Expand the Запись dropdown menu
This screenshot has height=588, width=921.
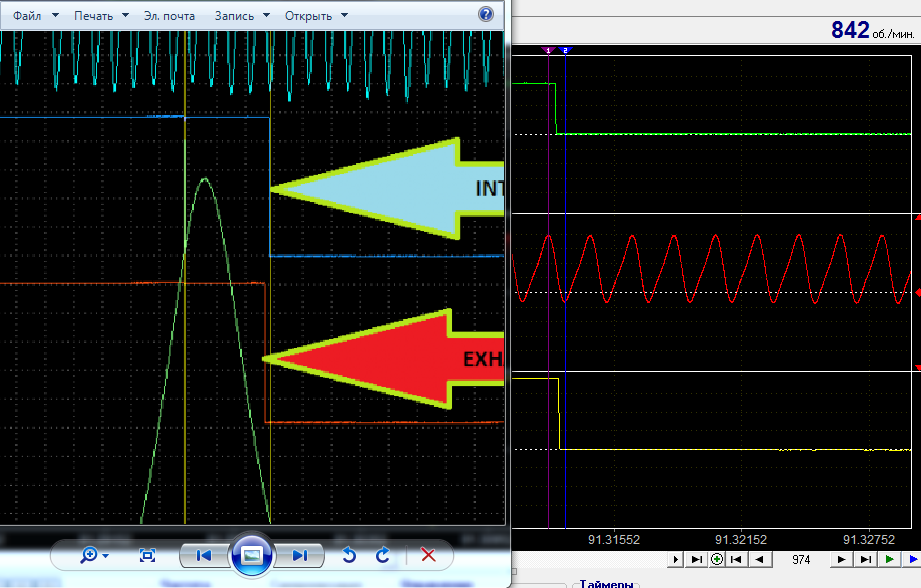pos(241,16)
